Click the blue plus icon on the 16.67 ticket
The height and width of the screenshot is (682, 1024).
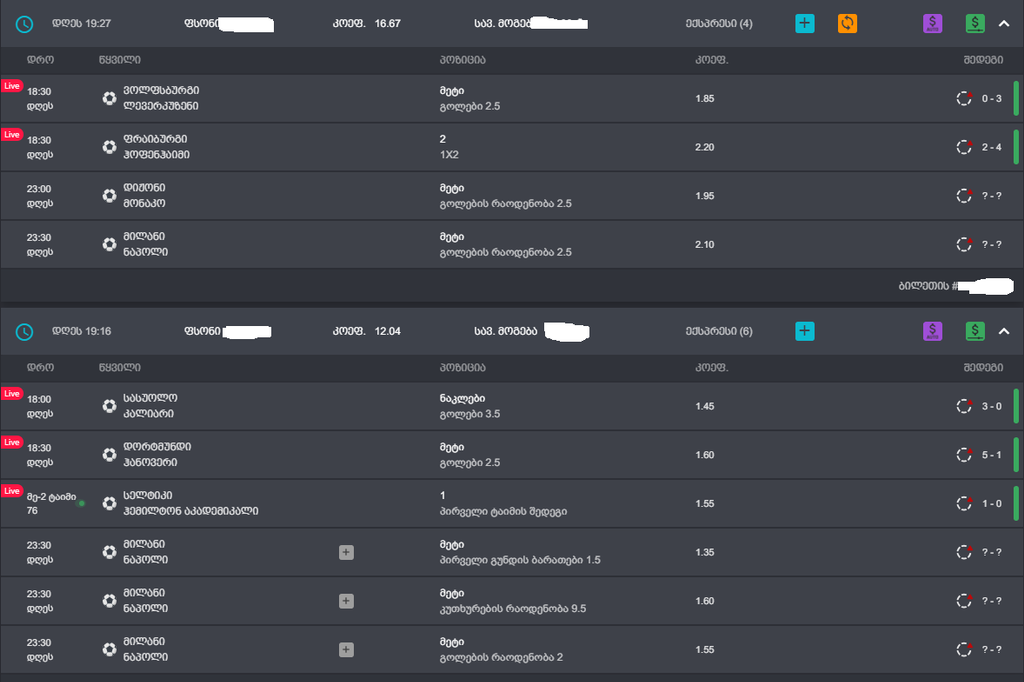point(805,23)
